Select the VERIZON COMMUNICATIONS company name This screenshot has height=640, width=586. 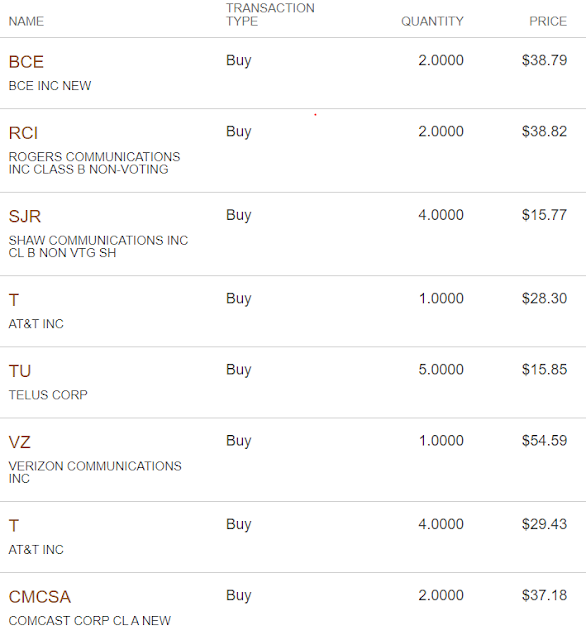[95, 472]
